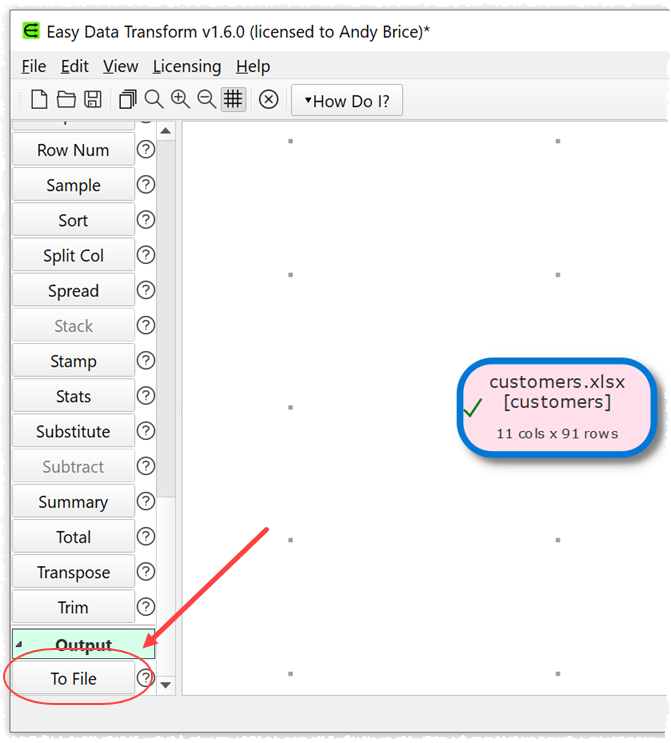Open help for To File
Viewport: 671px width, 743px height.
pos(145,678)
